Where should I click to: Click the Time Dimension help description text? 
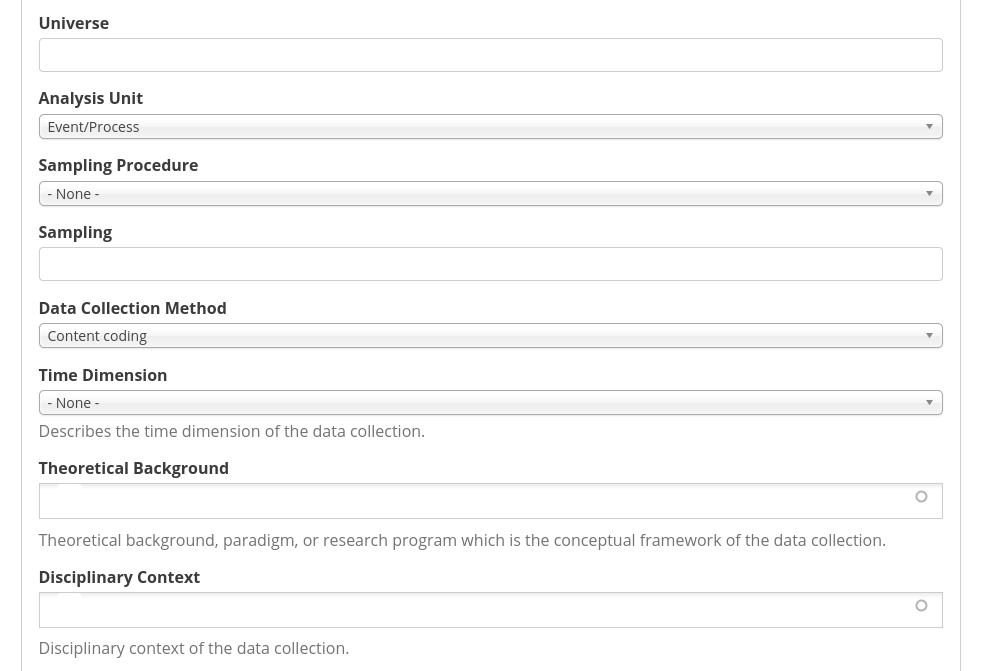231,431
